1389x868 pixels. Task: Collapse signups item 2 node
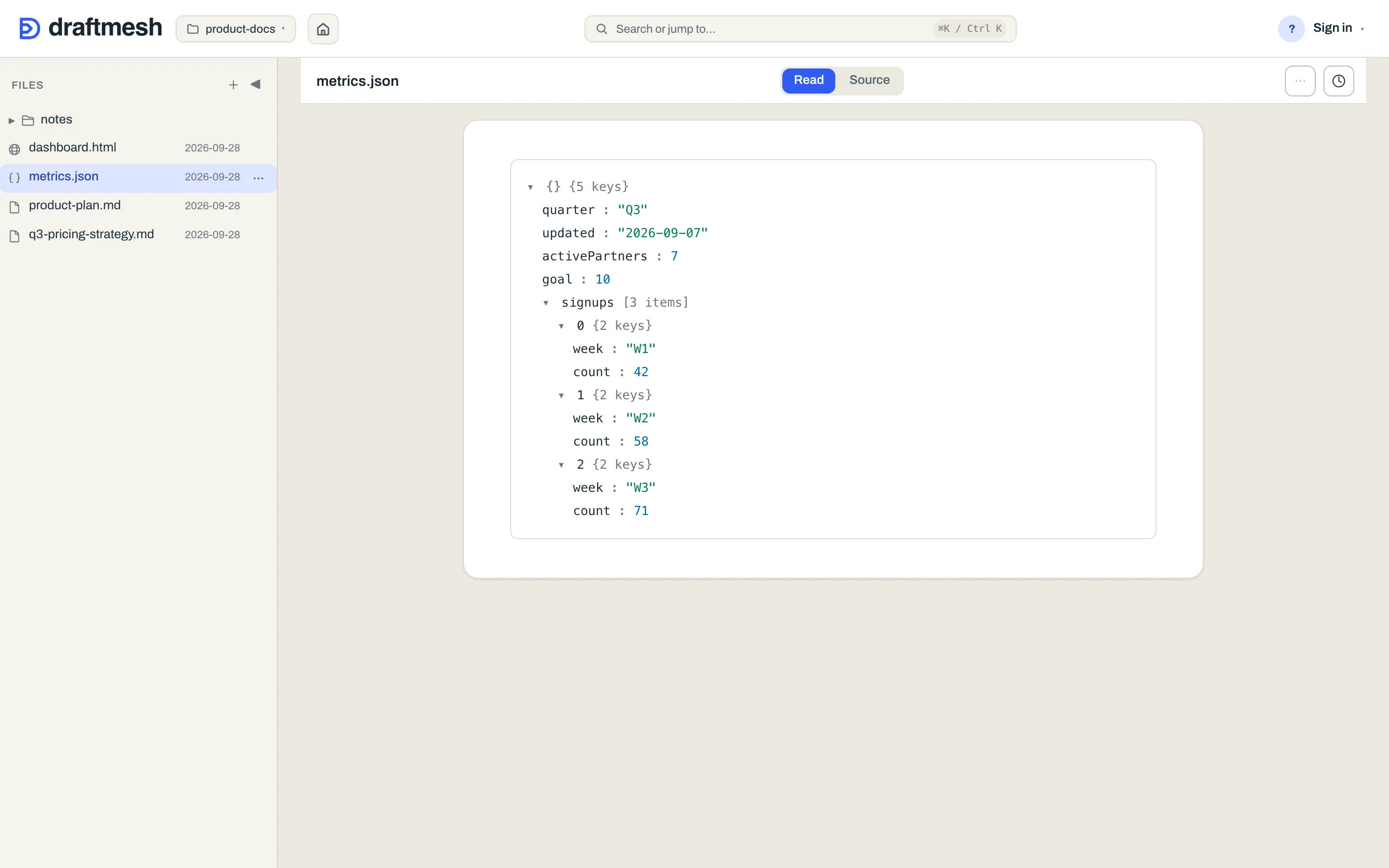[x=561, y=465]
